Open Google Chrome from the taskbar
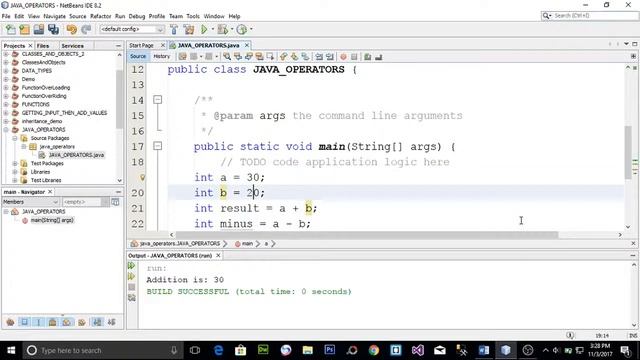 (373, 350)
